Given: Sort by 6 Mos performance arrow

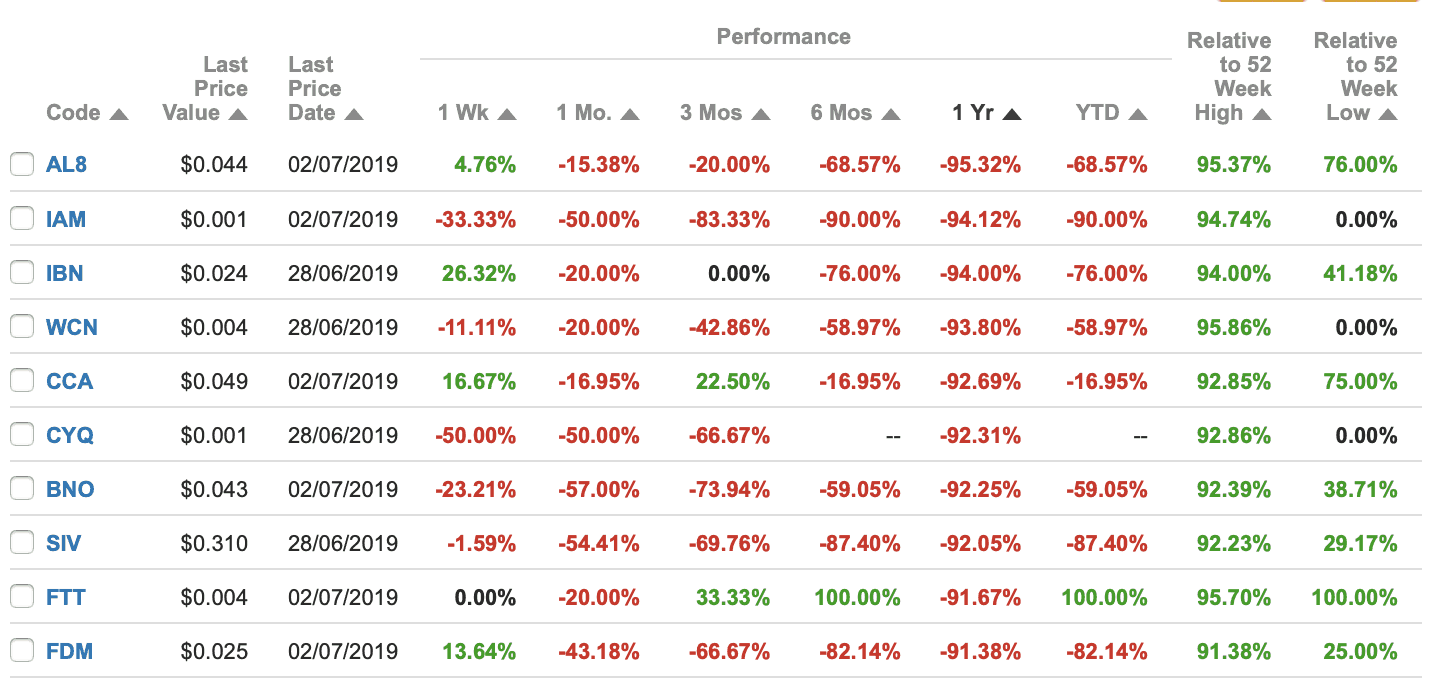Looking at the screenshot, I should click(x=891, y=115).
